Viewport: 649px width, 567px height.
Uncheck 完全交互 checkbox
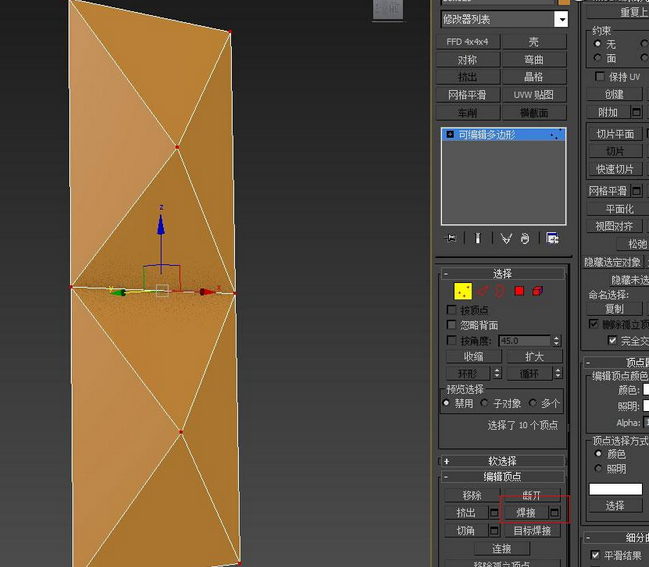pos(612,340)
